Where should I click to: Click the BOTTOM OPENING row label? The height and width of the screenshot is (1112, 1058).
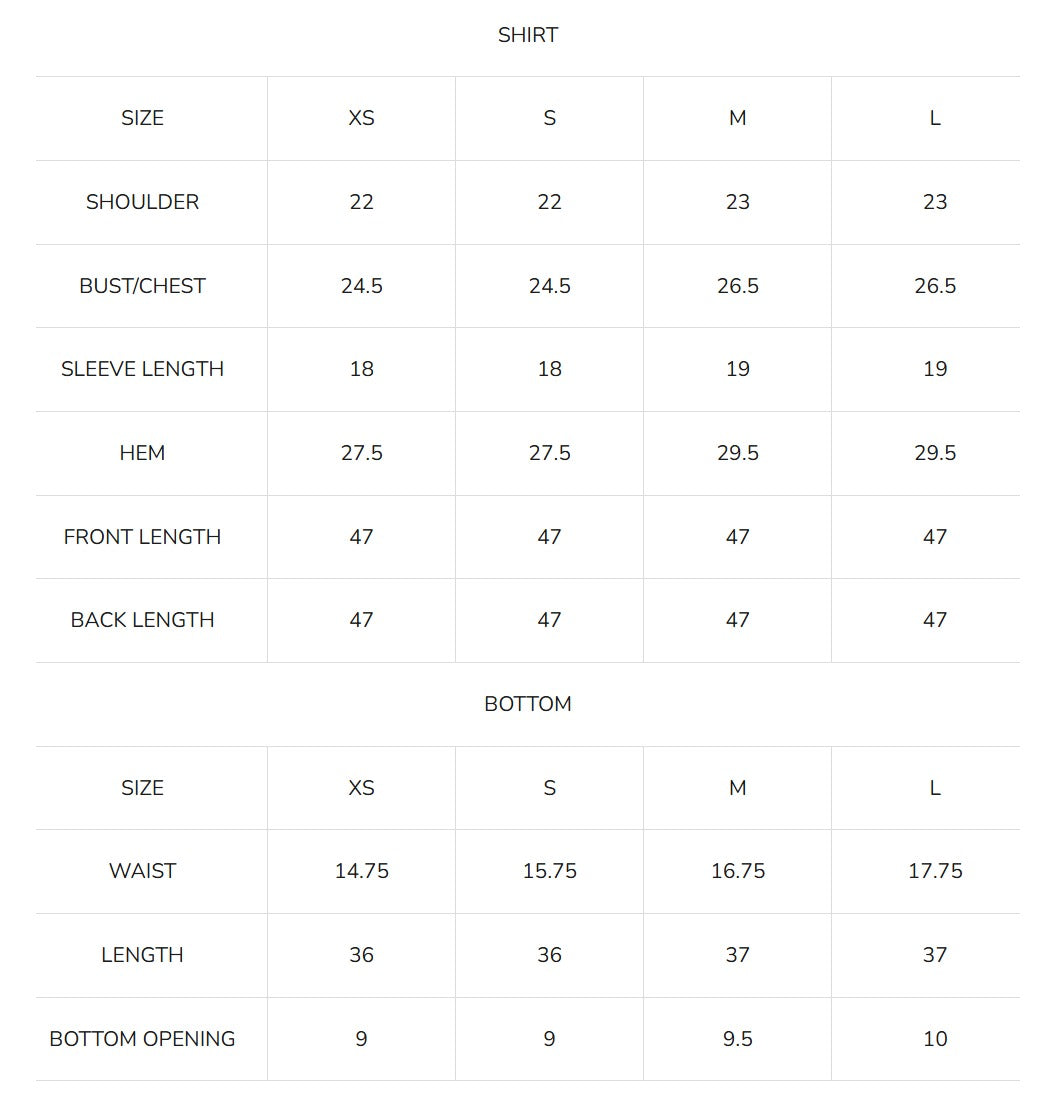[x=142, y=1039]
